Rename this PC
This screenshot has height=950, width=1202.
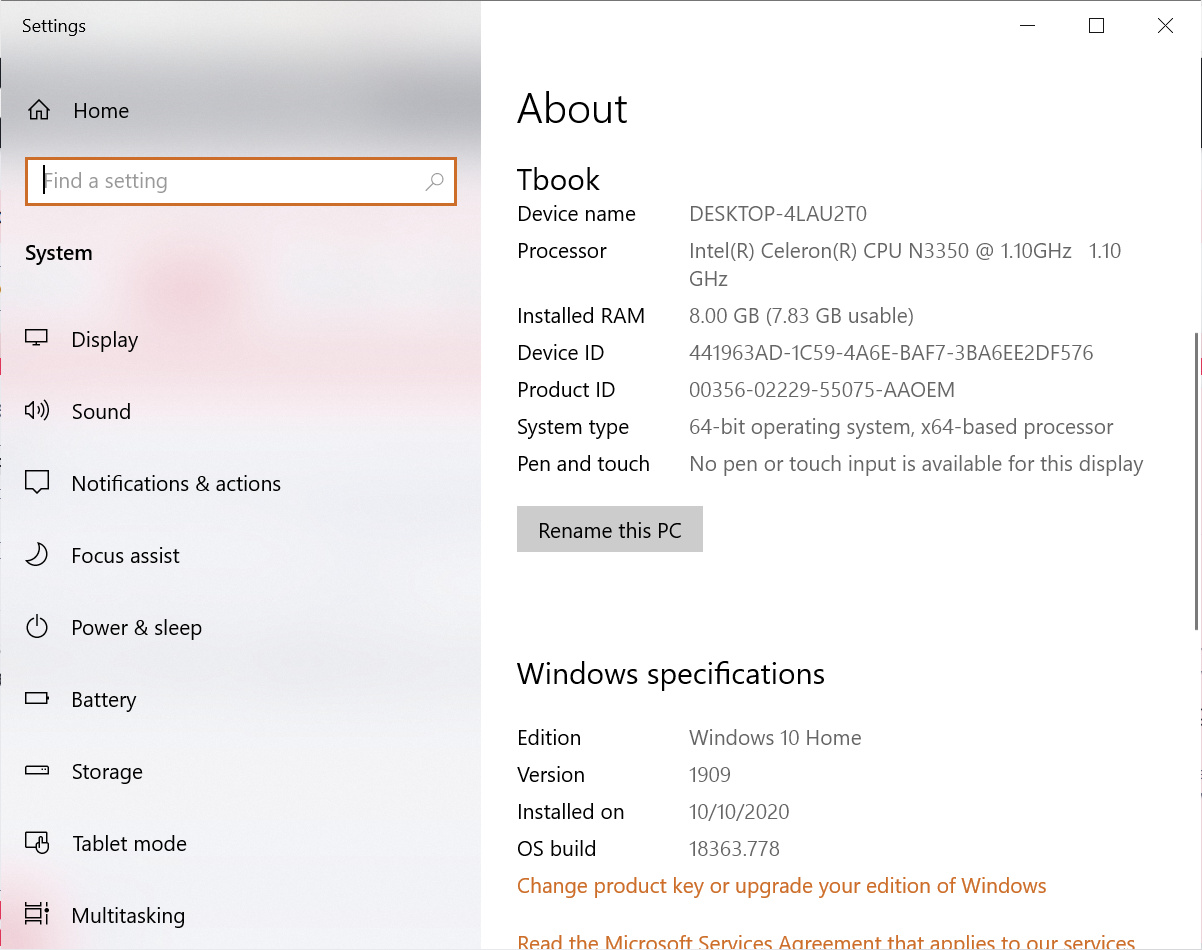click(610, 530)
